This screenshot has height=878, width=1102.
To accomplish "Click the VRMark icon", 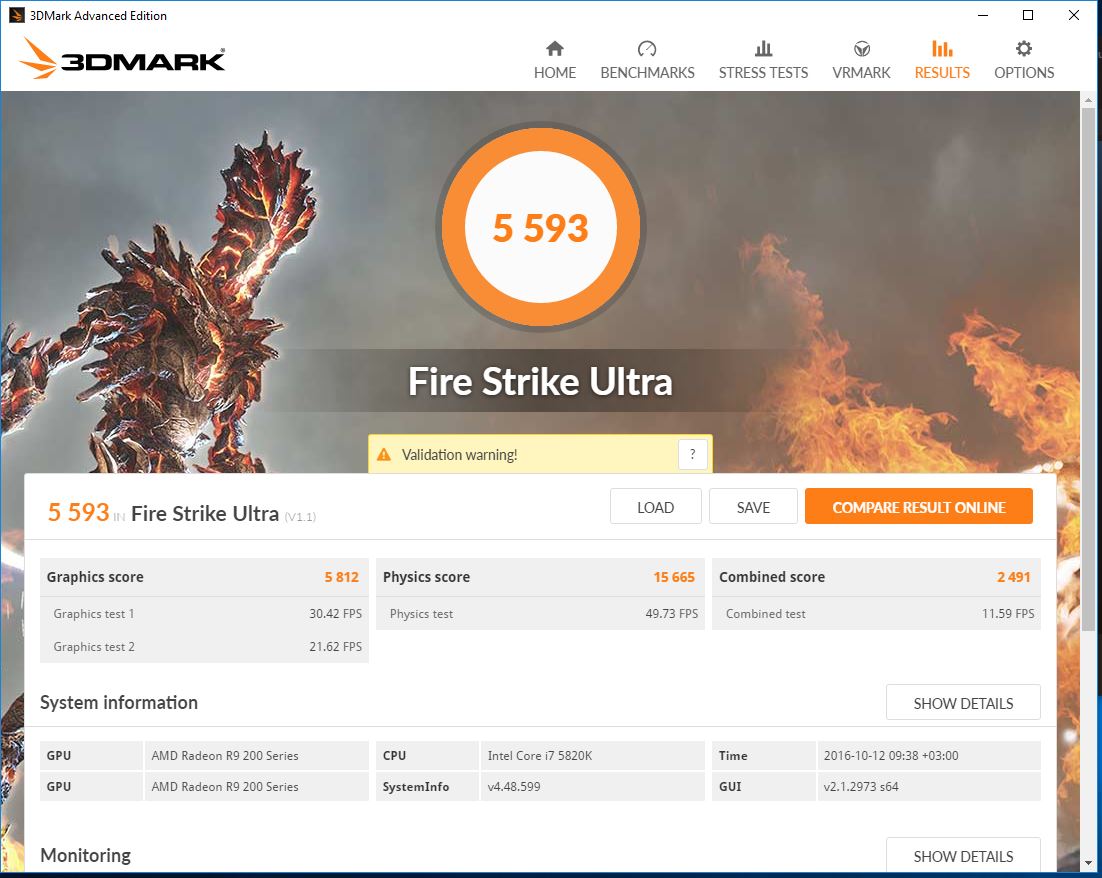I will point(862,49).
